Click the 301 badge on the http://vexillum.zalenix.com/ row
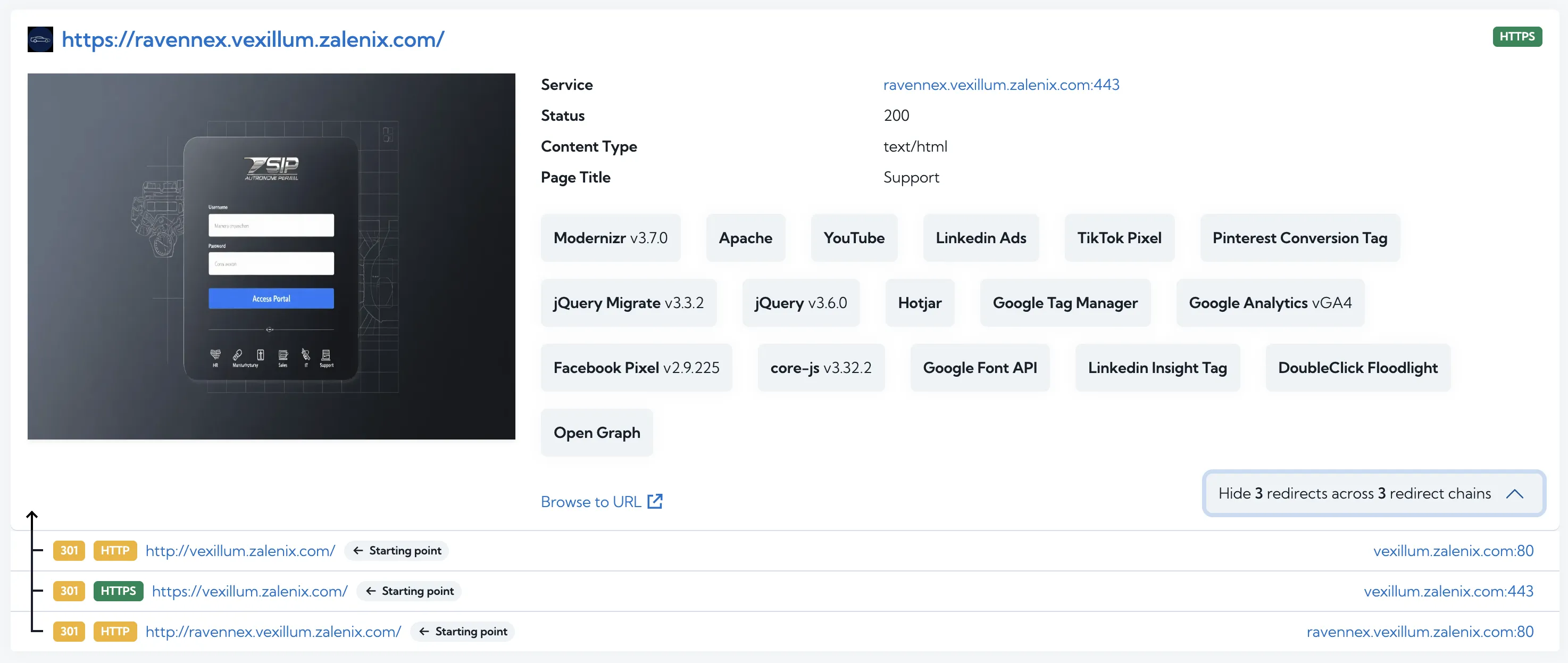The image size is (1568, 663). 69,550
